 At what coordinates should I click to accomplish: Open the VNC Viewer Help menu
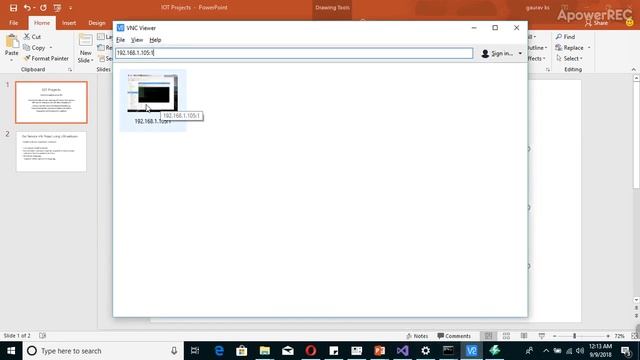click(155, 40)
